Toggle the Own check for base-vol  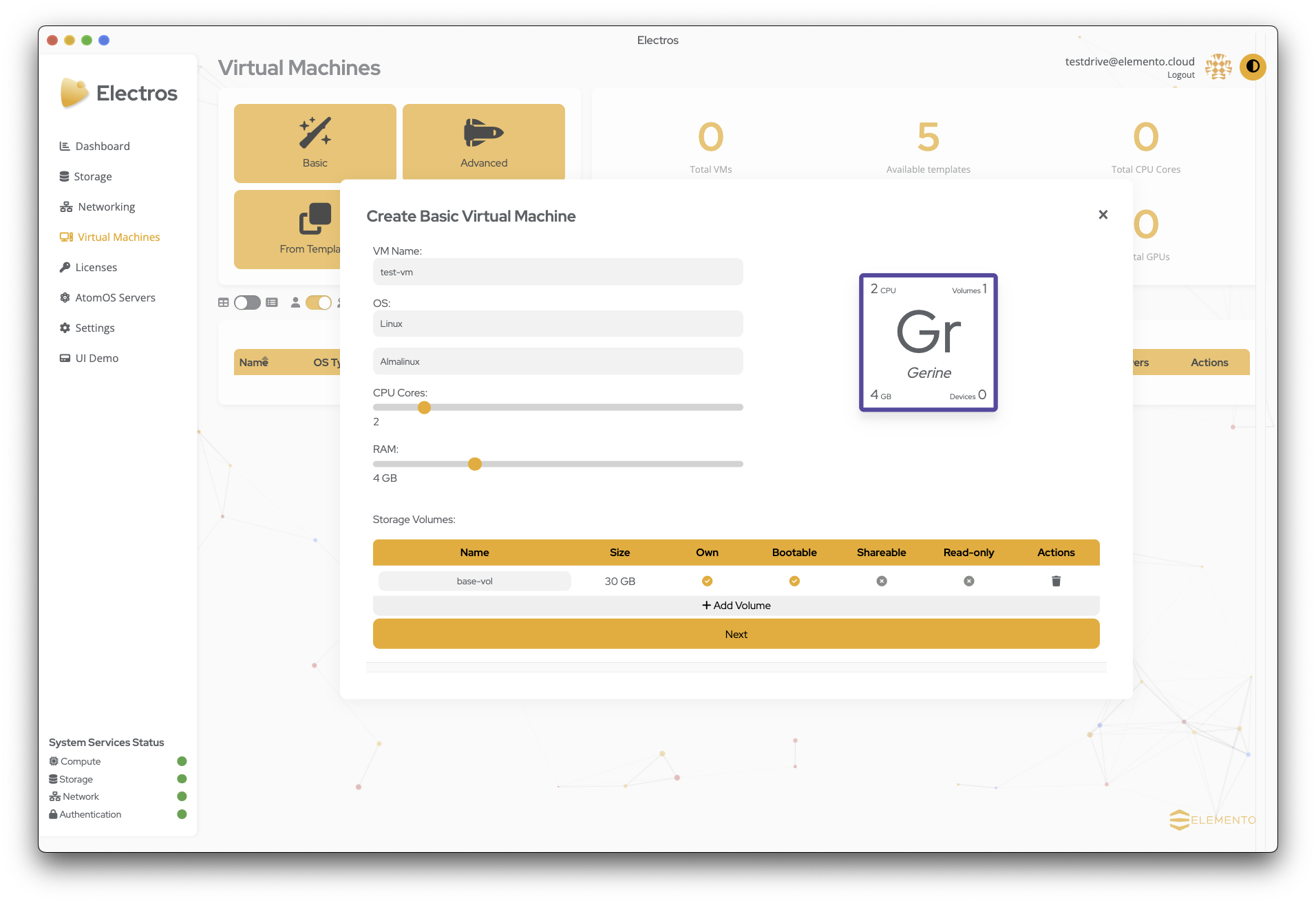tap(707, 581)
